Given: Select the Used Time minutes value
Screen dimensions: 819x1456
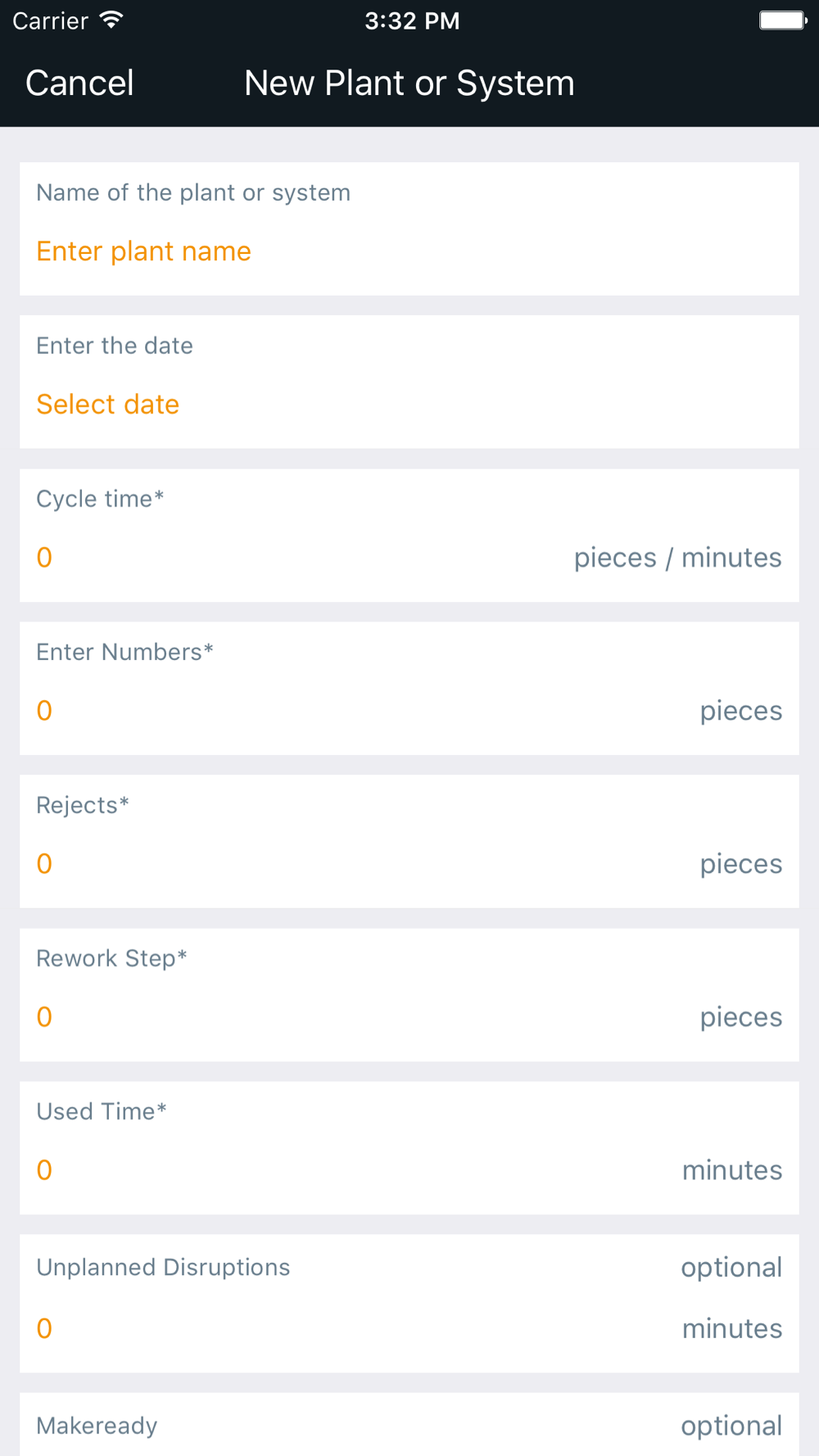Looking at the screenshot, I should coord(44,1170).
